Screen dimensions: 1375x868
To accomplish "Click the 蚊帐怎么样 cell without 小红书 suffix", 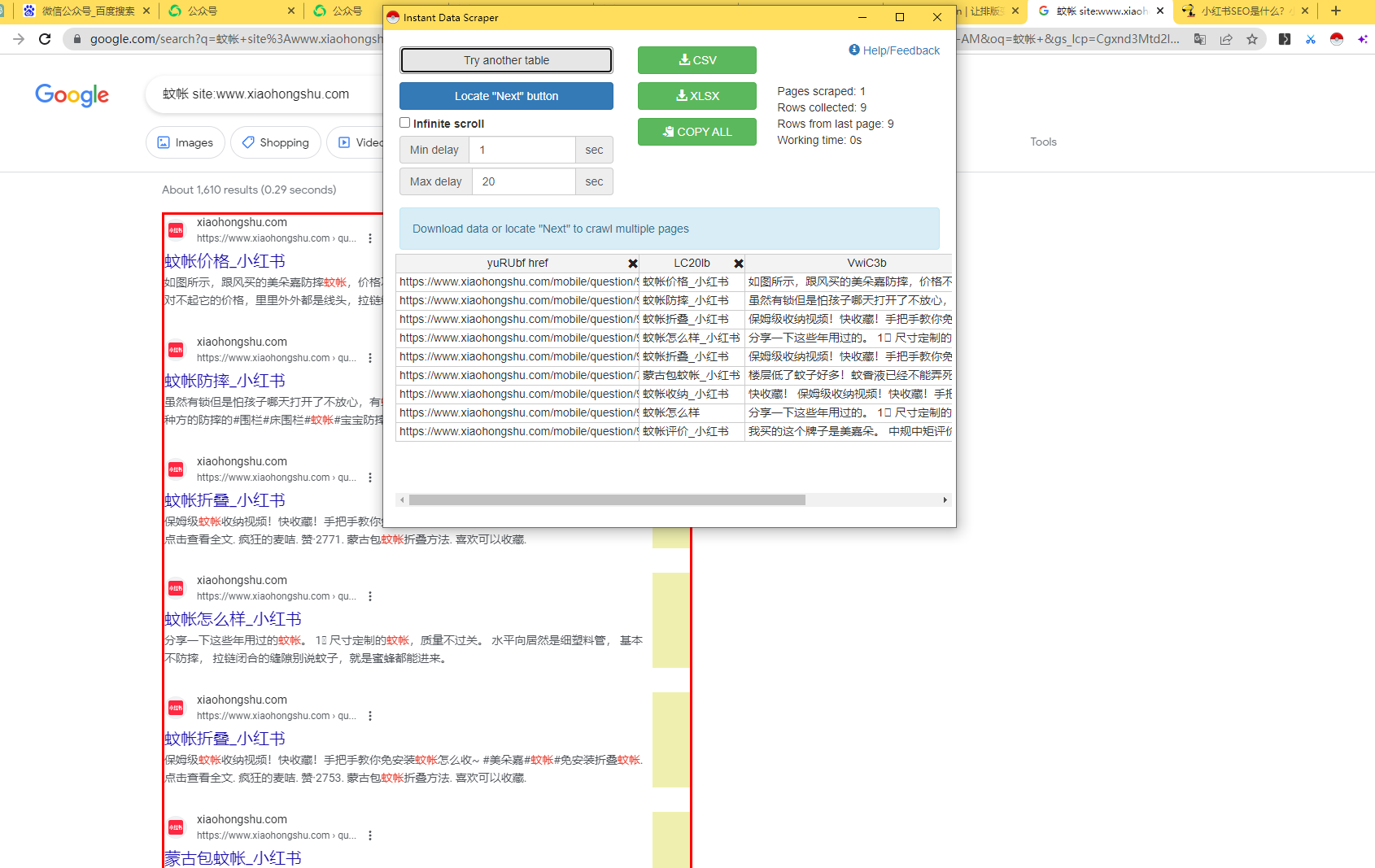I will 692,413.
